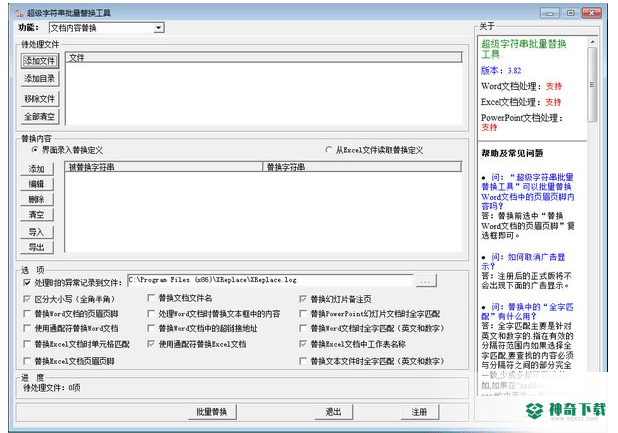Image resolution: width=618 pixels, height=433 pixels.
Task: Click the 添加 replacement button
Action: coord(37,169)
